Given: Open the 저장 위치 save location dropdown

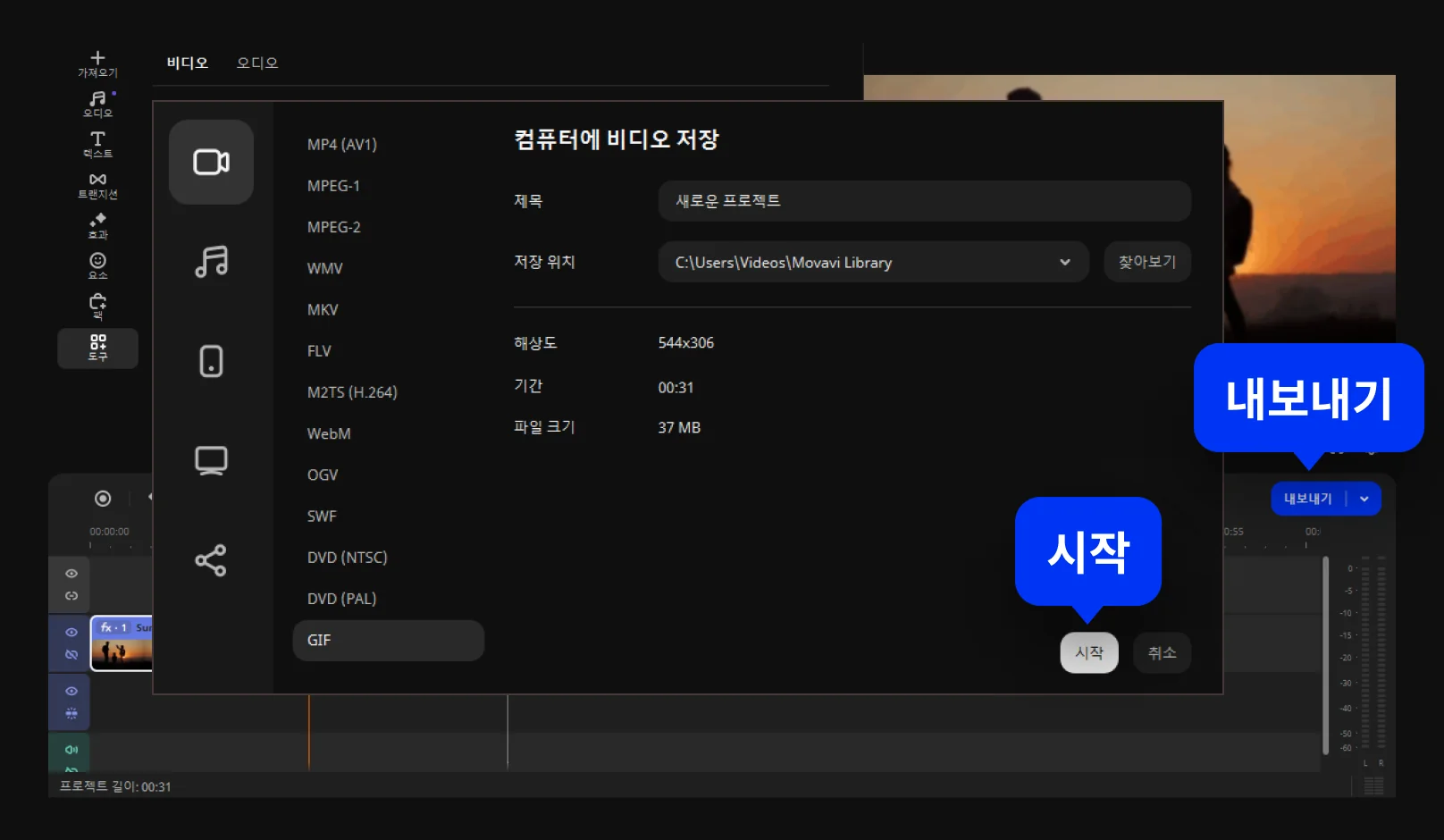Looking at the screenshot, I should [873, 262].
